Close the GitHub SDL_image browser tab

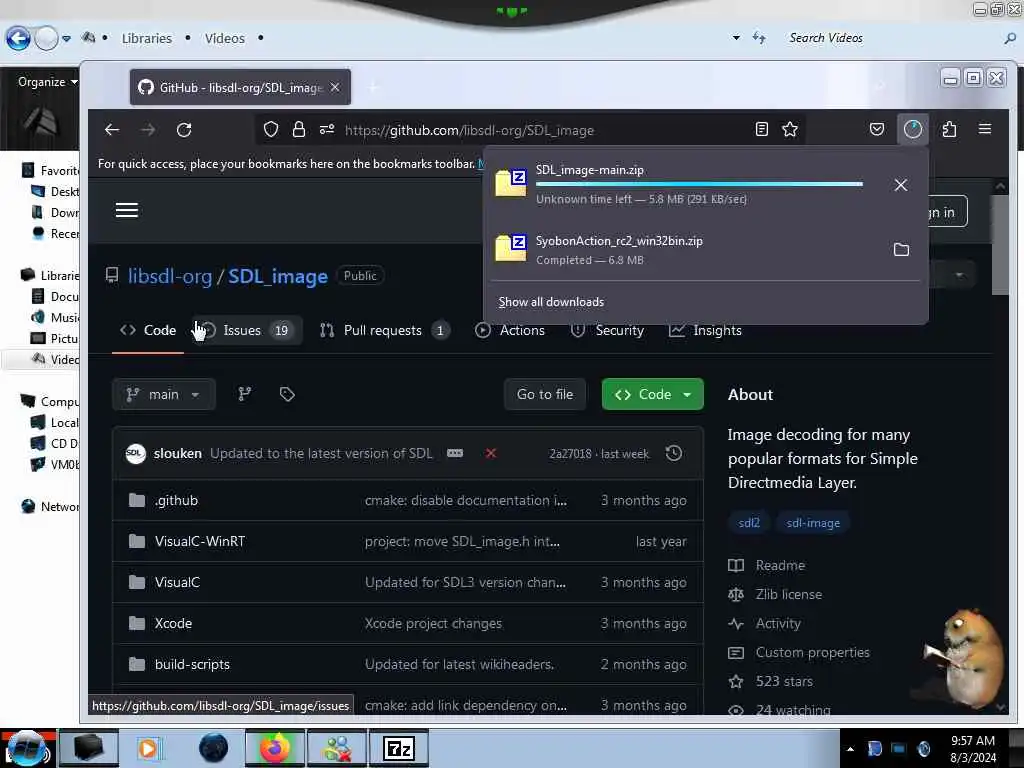tap(334, 87)
